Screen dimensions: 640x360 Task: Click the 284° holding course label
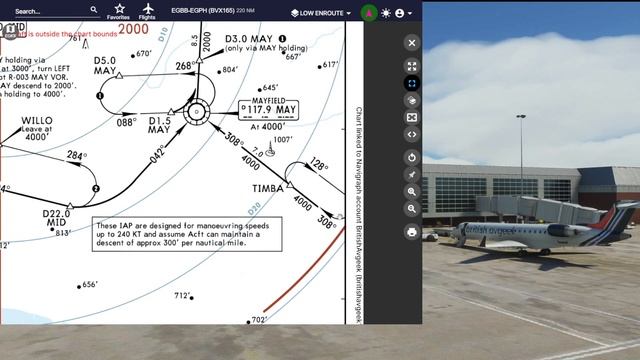pos(77,155)
